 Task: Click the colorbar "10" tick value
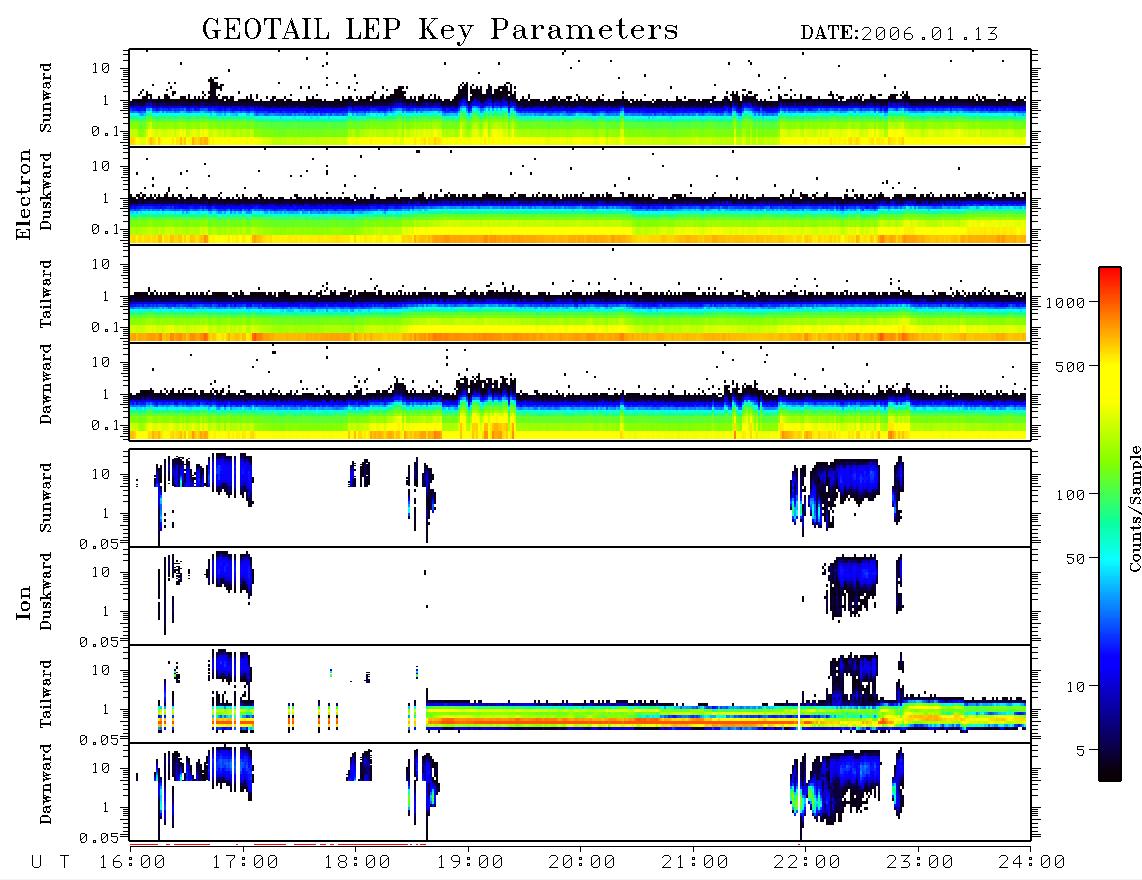pyautogui.click(x=1075, y=687)
